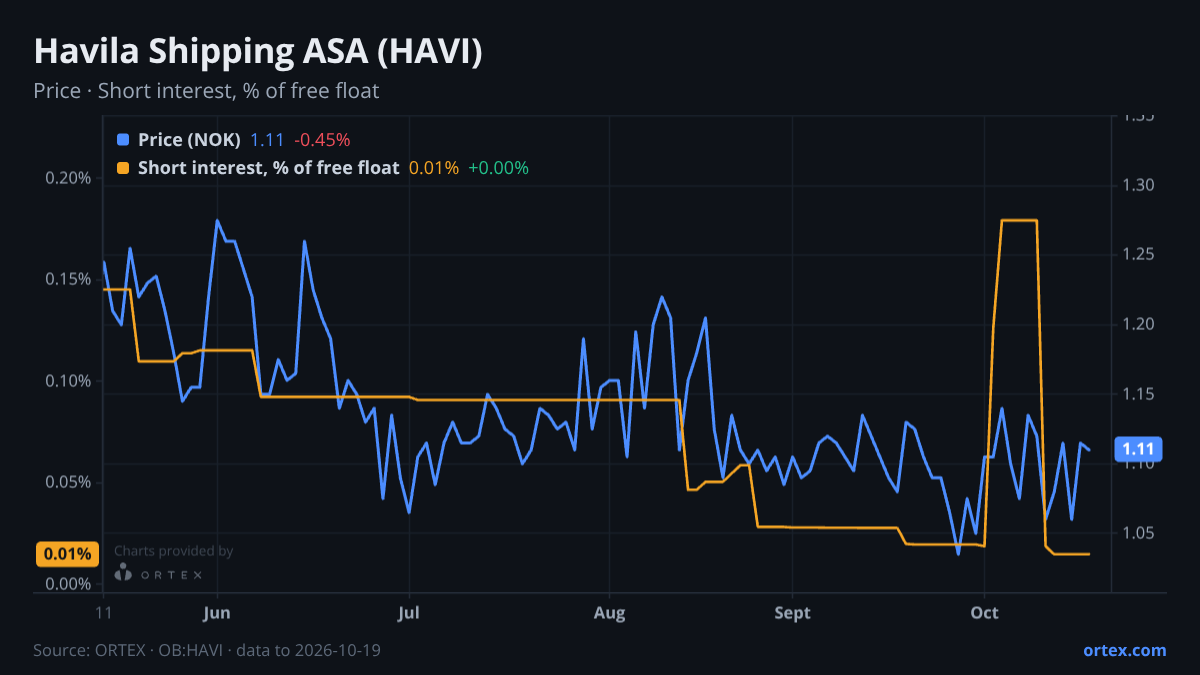The height and width of the screenshot is (675, 1200).
Task: Click the 'Jun' x-axis label
Action: (x=217, y=613)
